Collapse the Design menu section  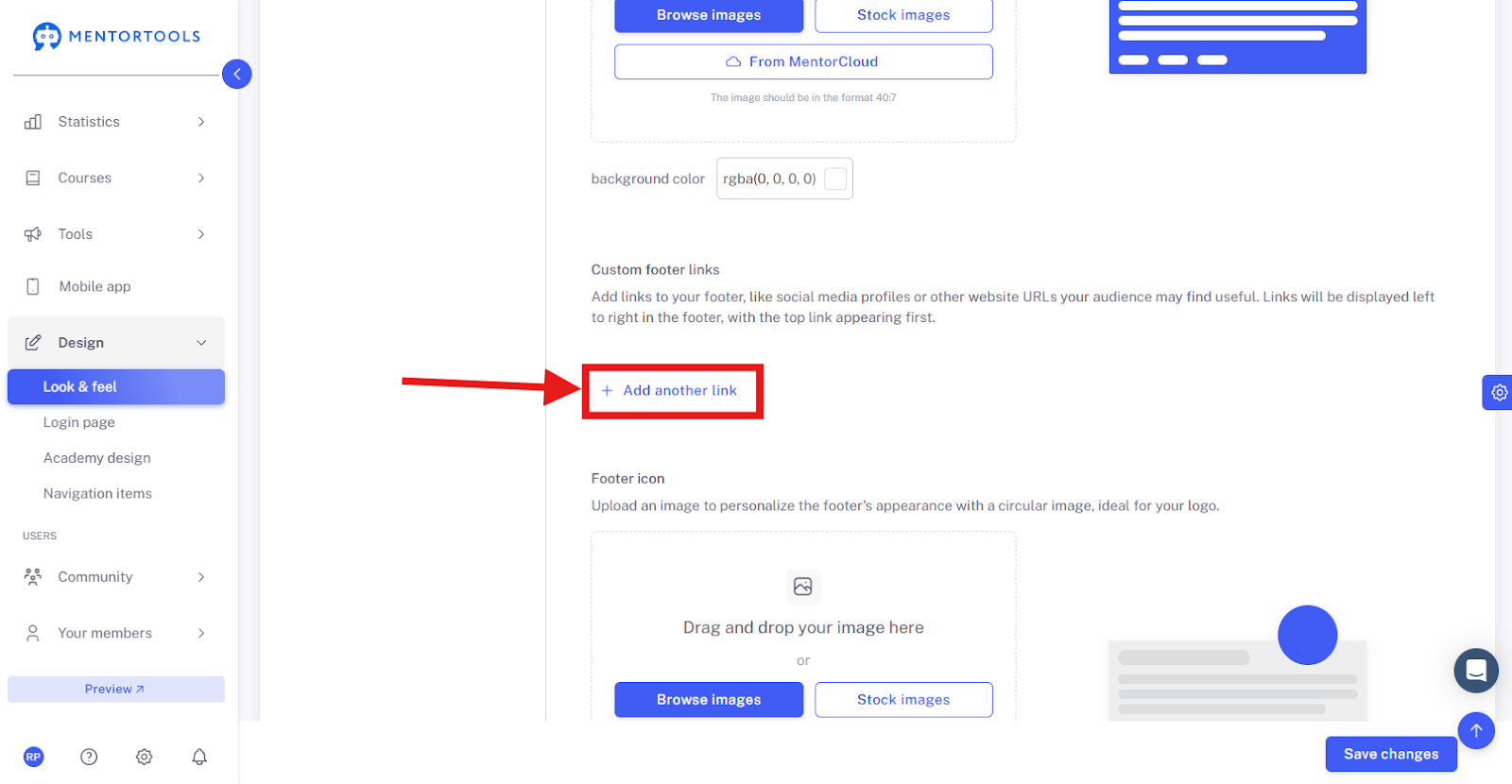pos(115,343)
